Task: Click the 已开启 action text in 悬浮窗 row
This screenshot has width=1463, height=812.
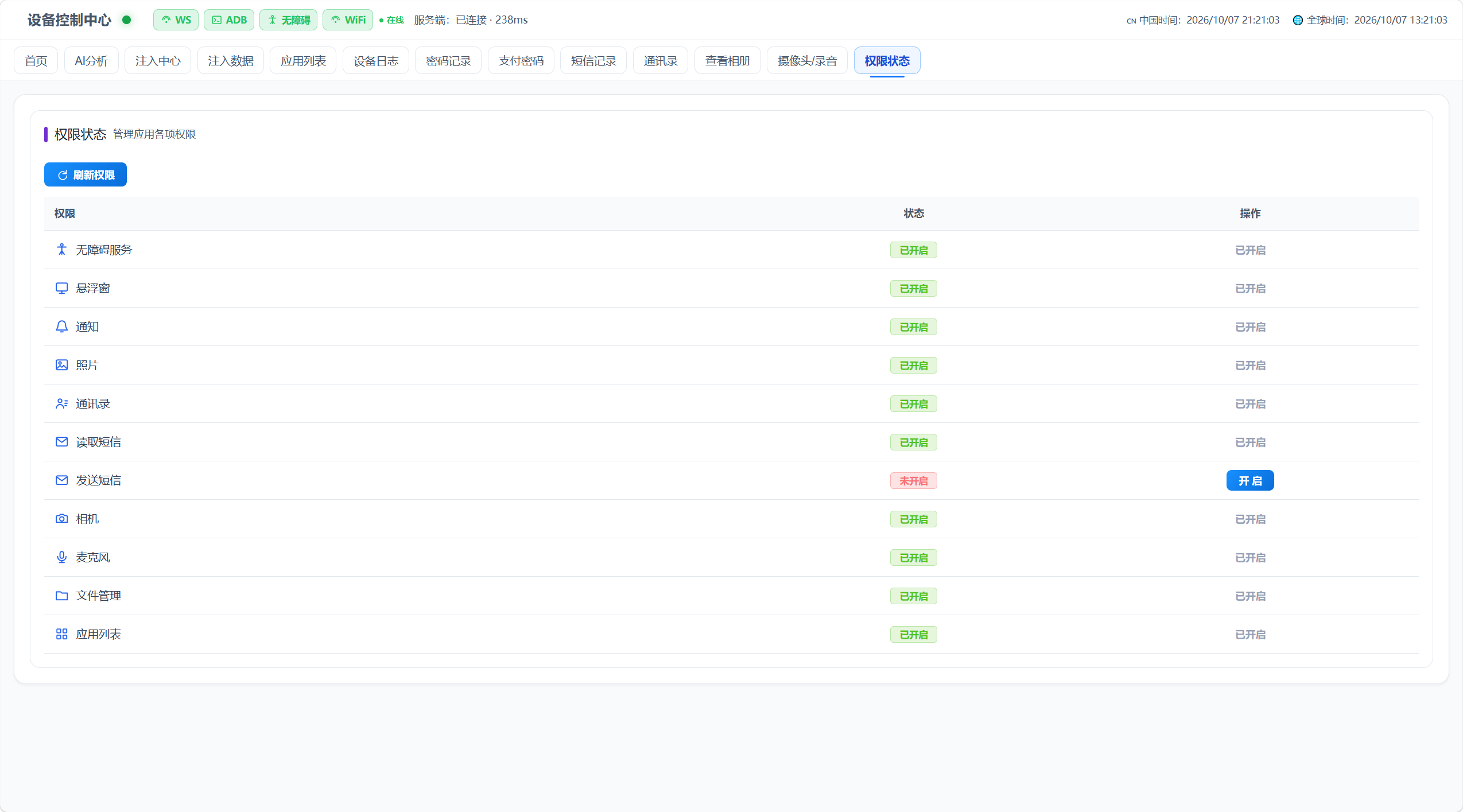Action: click(x=1250, y=288)
